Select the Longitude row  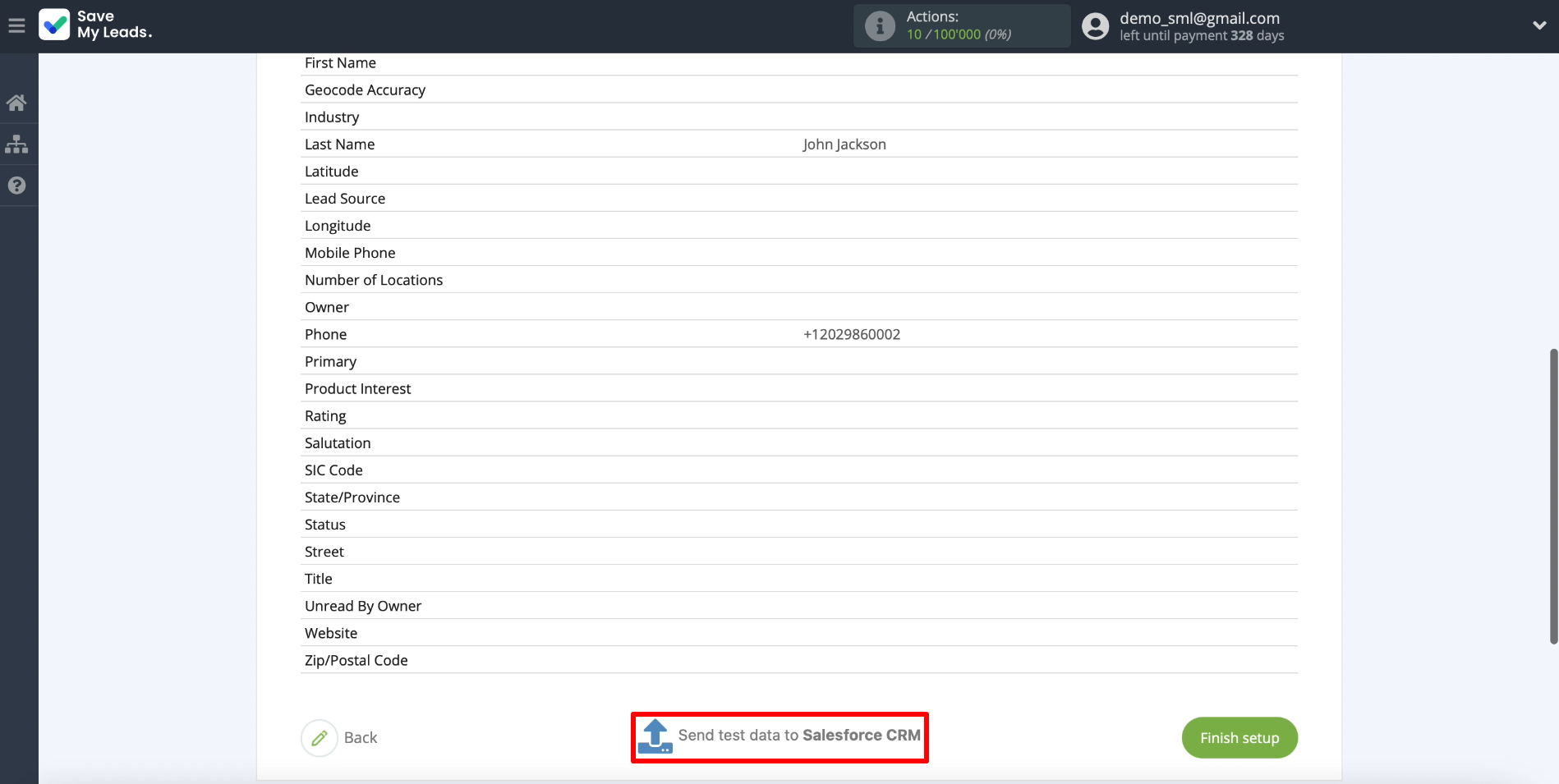[x=799, y=226]
